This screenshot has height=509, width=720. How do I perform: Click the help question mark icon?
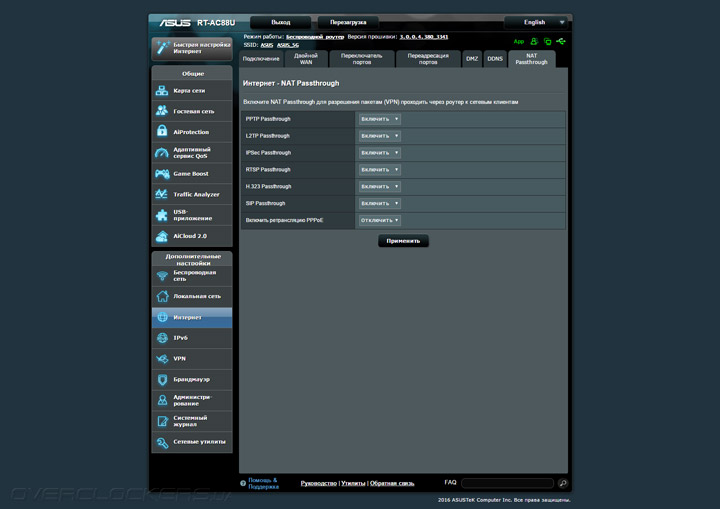coord(243,483)
